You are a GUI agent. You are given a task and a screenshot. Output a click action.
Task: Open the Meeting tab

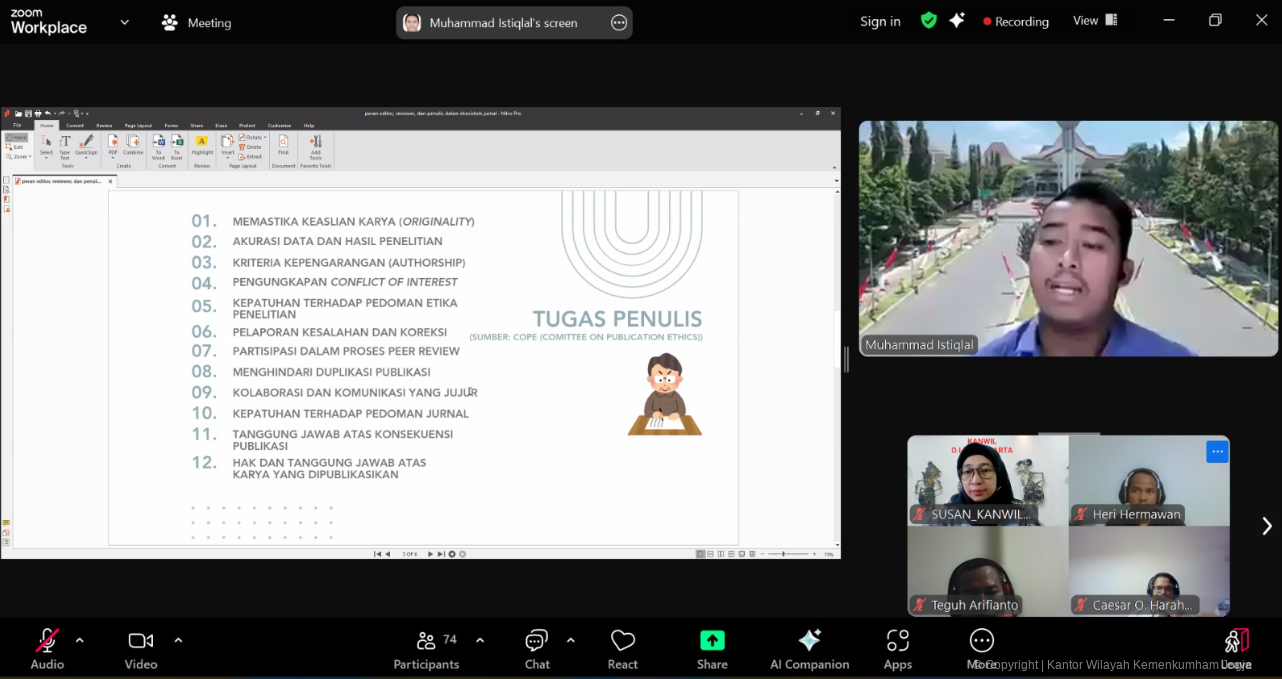coord(197,23)
